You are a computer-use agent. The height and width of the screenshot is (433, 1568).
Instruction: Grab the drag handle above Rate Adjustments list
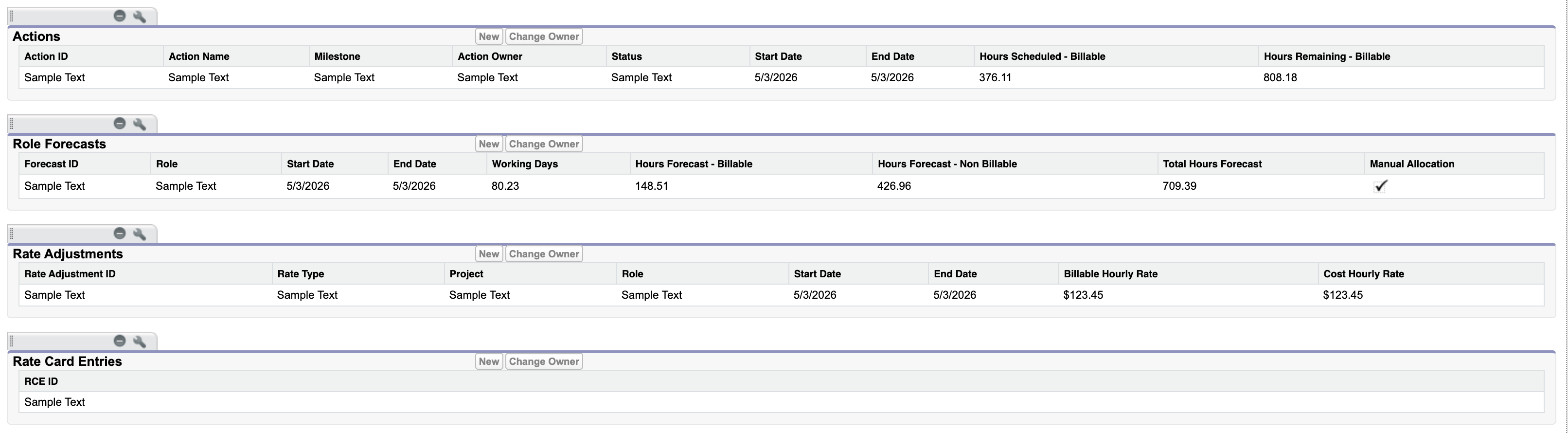tap(11, 234)
